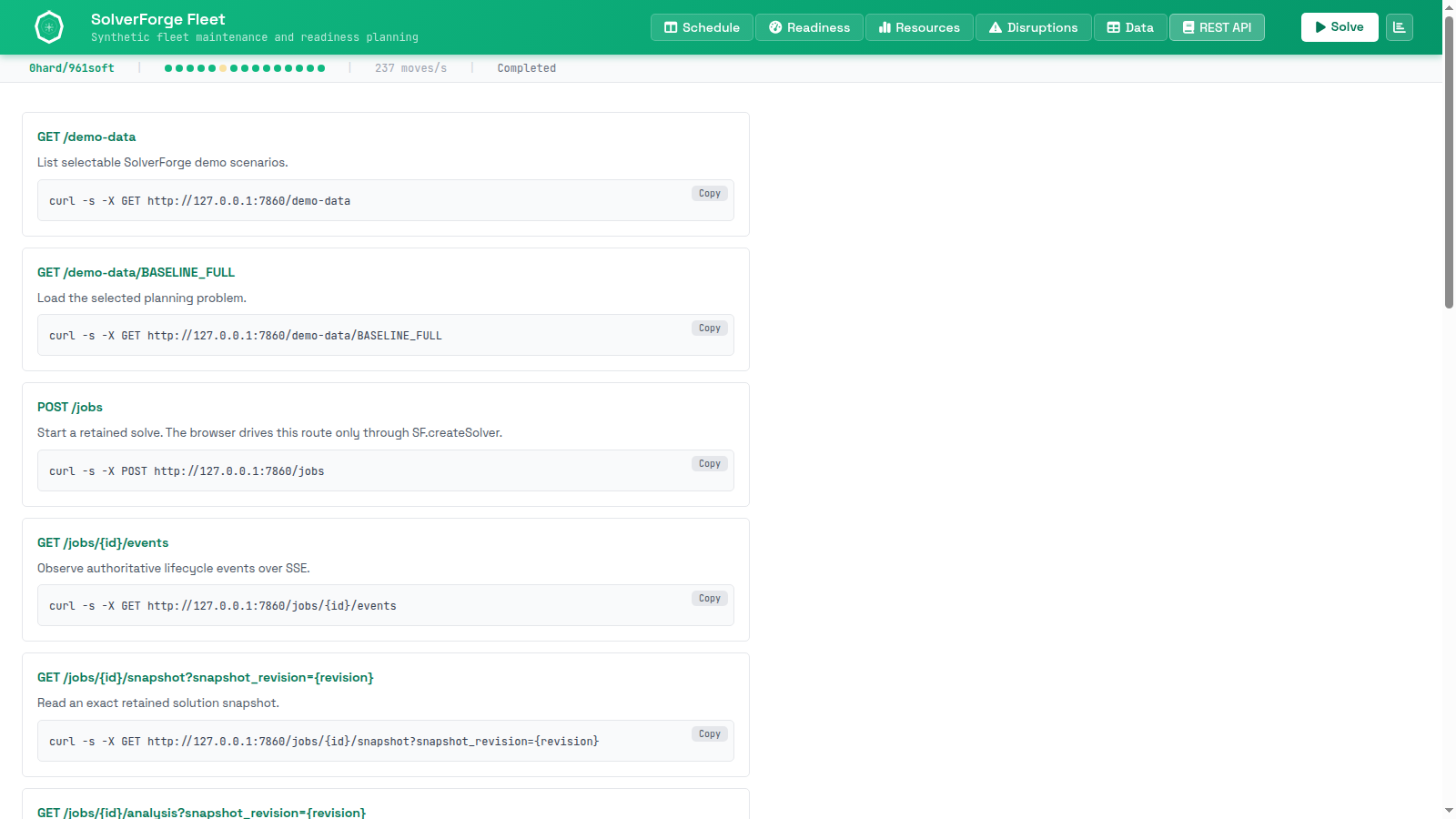Open the Schedule tab

pyautogui.click(x=702, y=27)
